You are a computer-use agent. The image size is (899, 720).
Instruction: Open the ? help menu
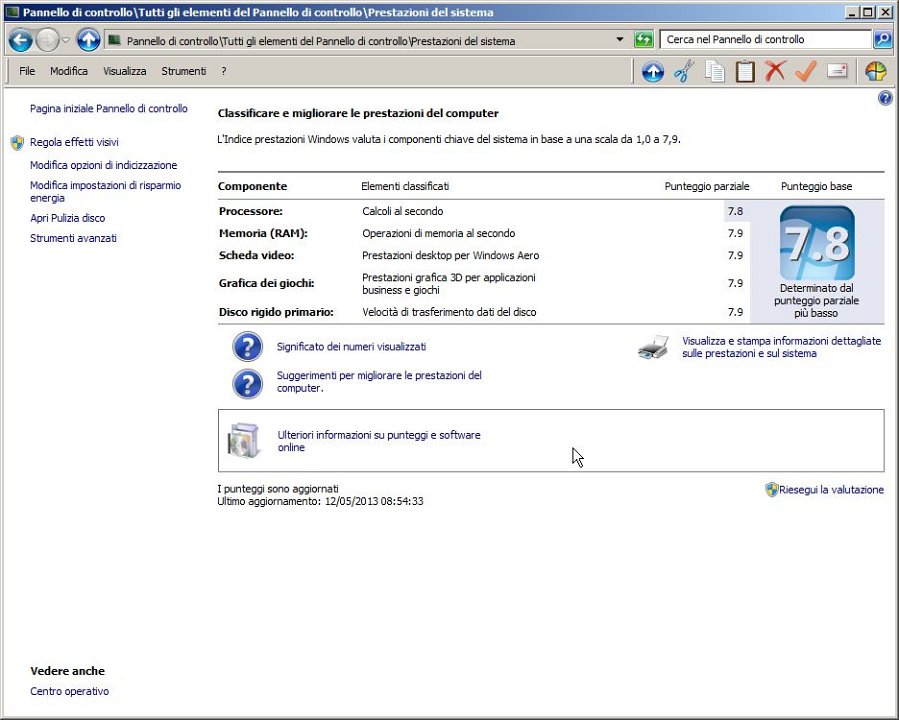point(224,71)
